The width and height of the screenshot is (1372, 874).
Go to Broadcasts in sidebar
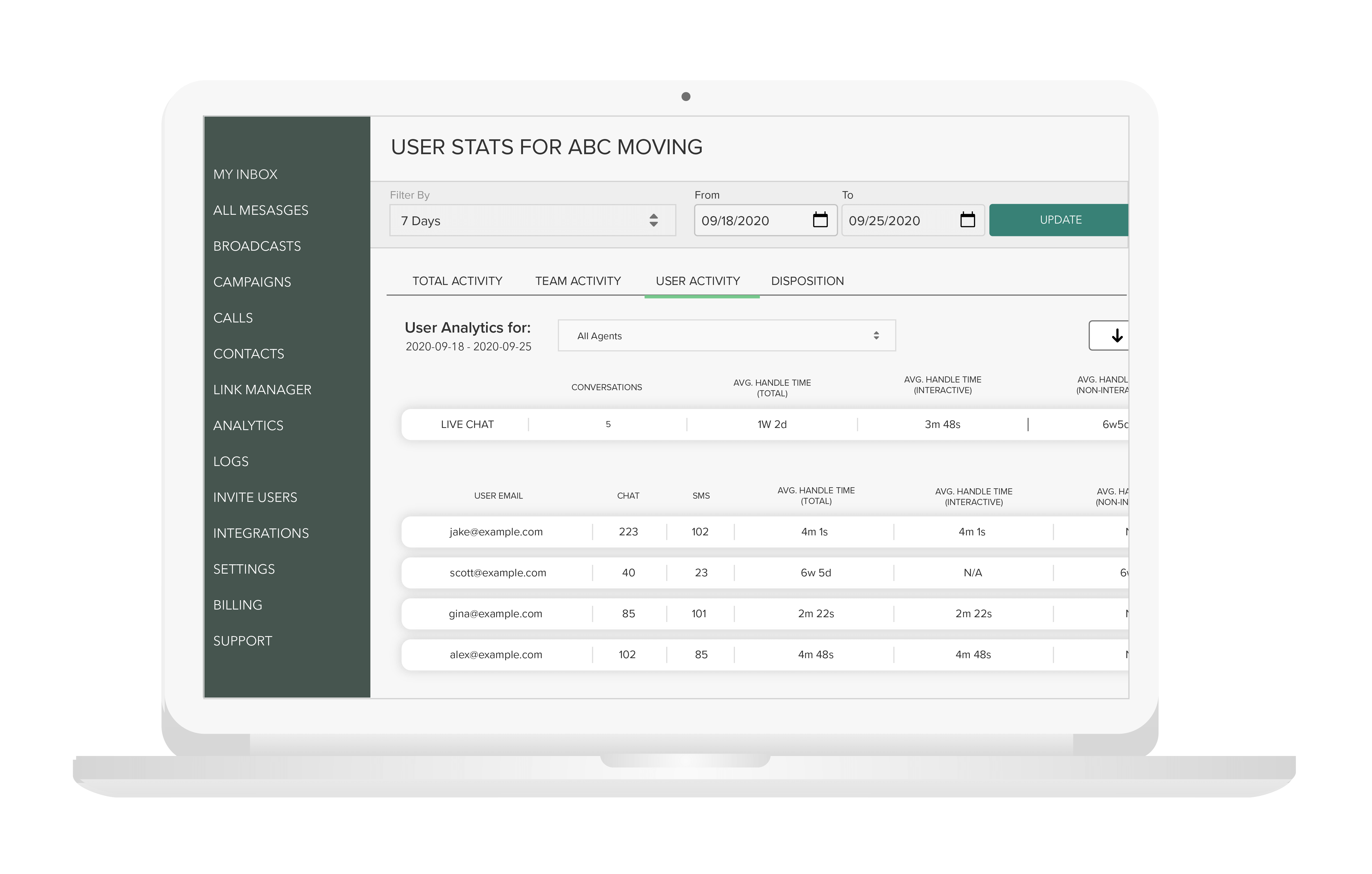click(x=257, y=246)
